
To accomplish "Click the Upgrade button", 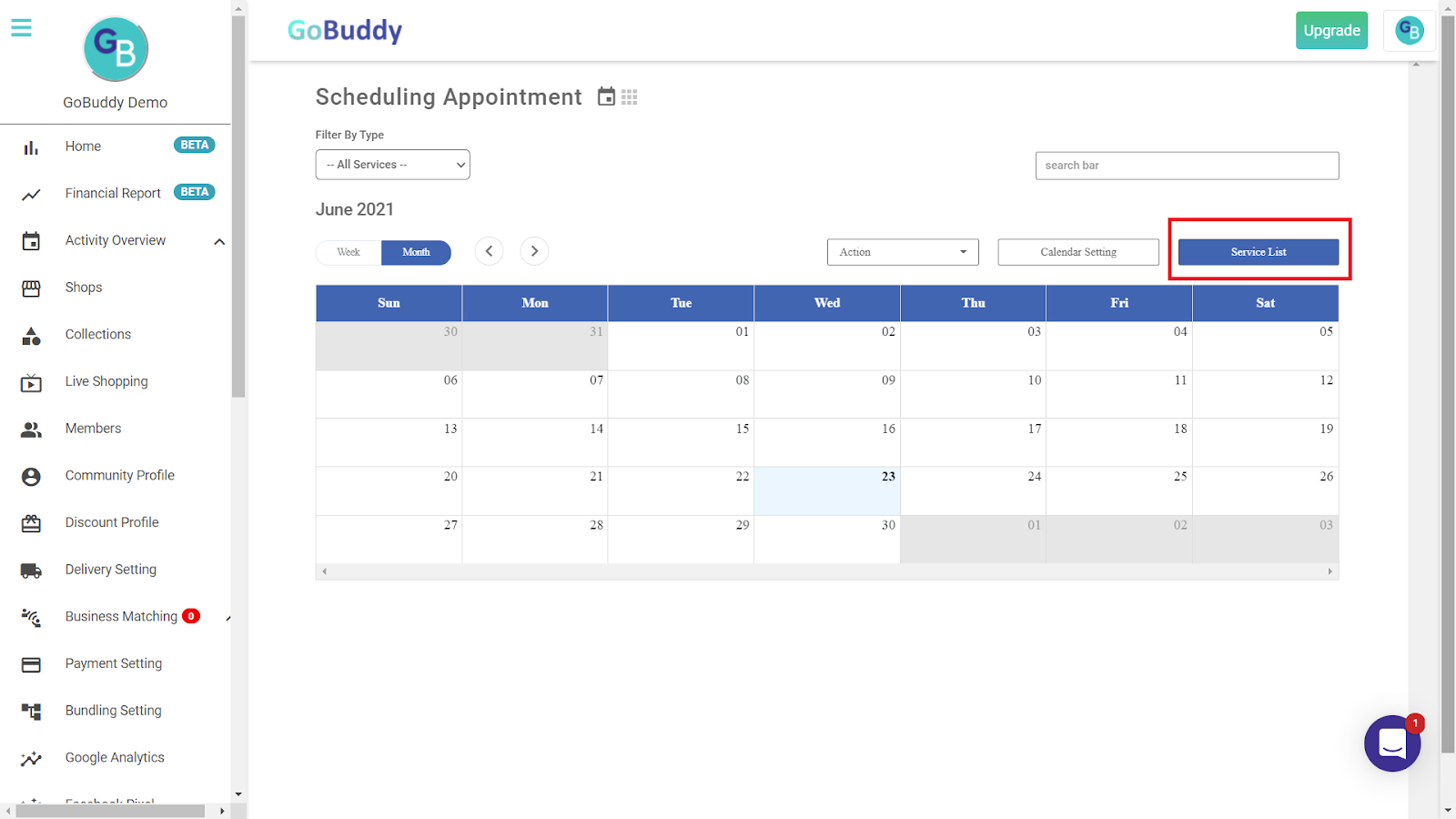I will pyautogui.click(x=1331, y=31).
